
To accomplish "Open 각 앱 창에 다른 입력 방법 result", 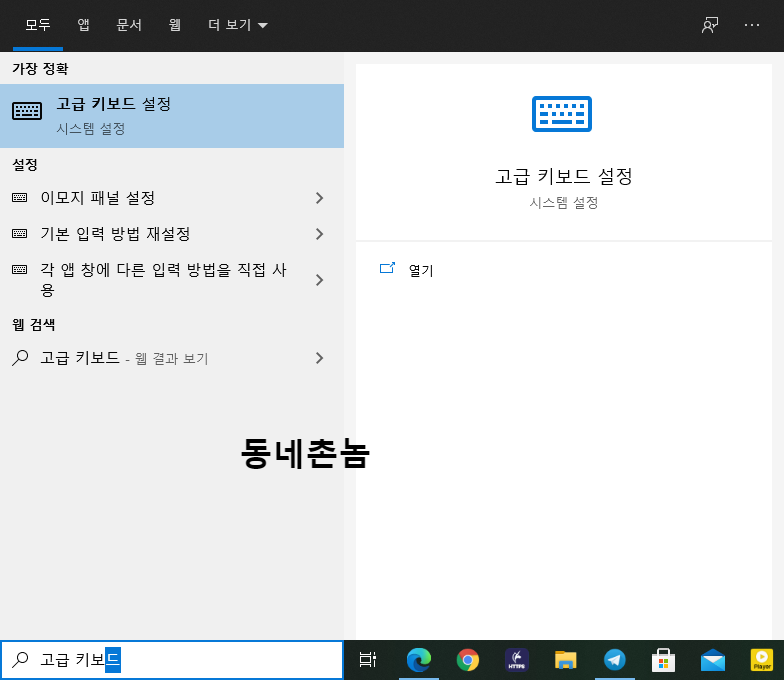I will pyautogui.click(x=172, y=280).
